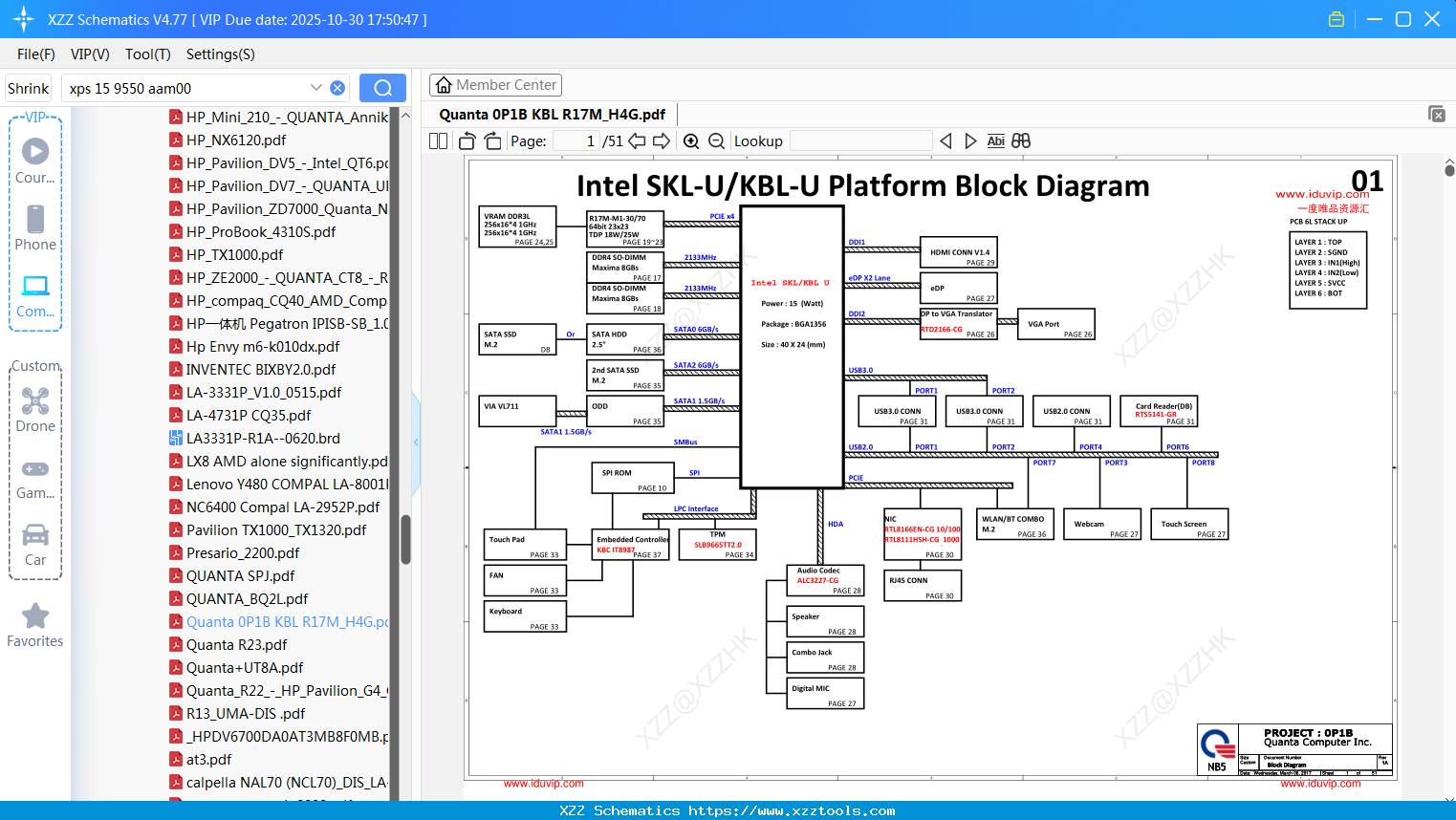The height and width of the screenshot is (820, 1456).
Task: Toggle the two-page view icon
Action: tap(439, 140)
